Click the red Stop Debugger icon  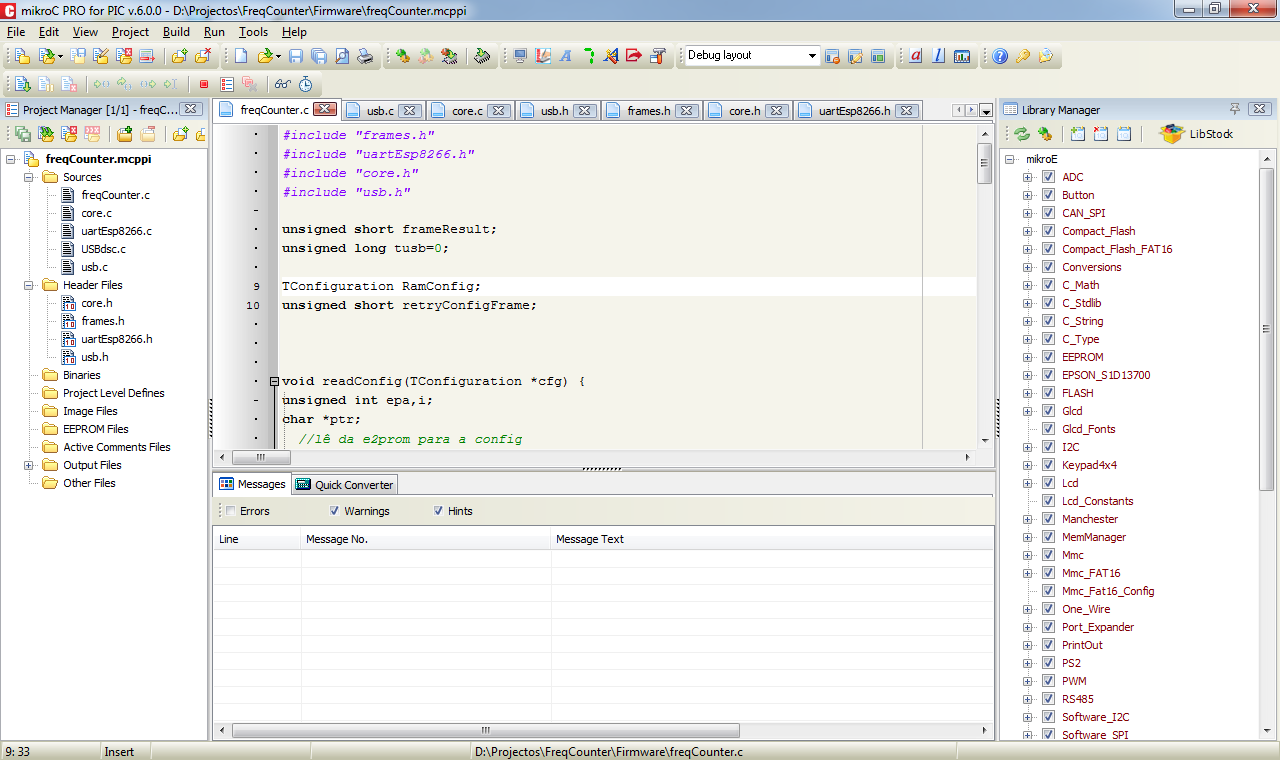(x=204, y=84)
